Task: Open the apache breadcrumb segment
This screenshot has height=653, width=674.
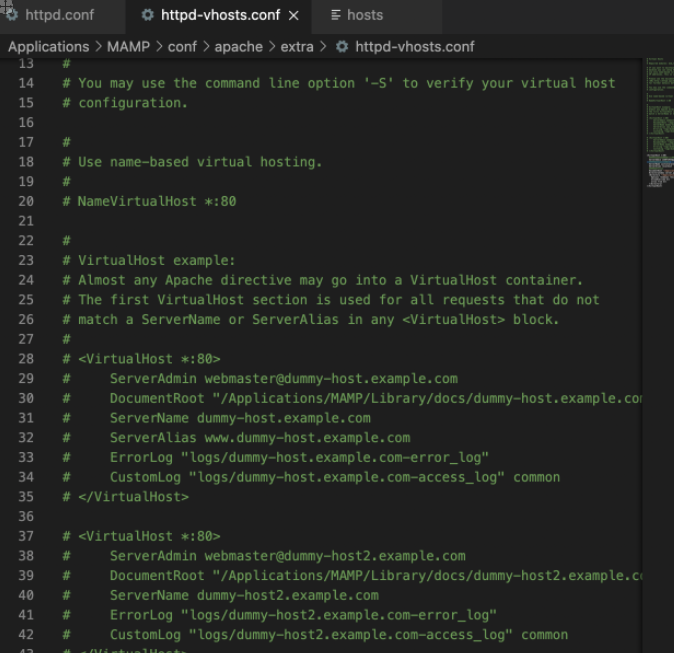Action: pyautogui.click(x=239, y=46)
